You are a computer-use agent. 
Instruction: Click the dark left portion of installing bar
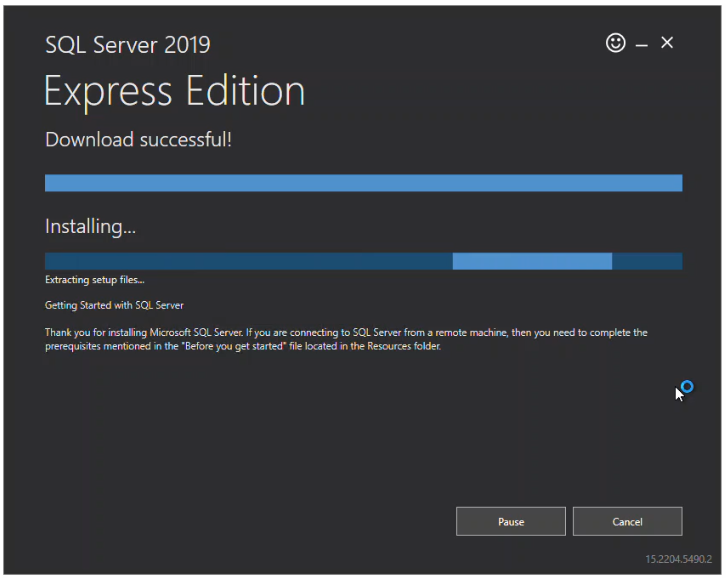point(248,261)
